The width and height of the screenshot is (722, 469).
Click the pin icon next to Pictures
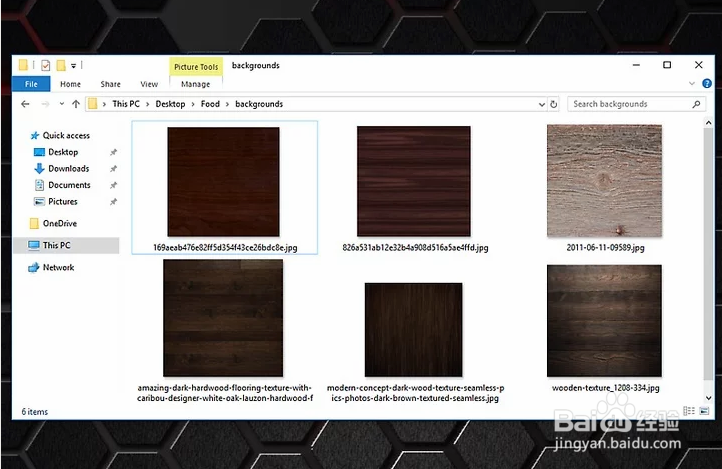(x=113, y=202)
